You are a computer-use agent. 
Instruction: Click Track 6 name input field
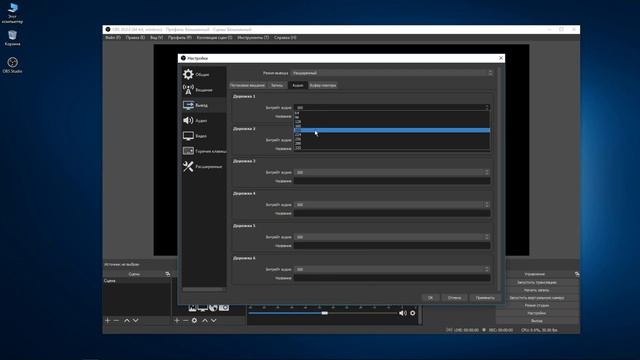click(392, 278)
